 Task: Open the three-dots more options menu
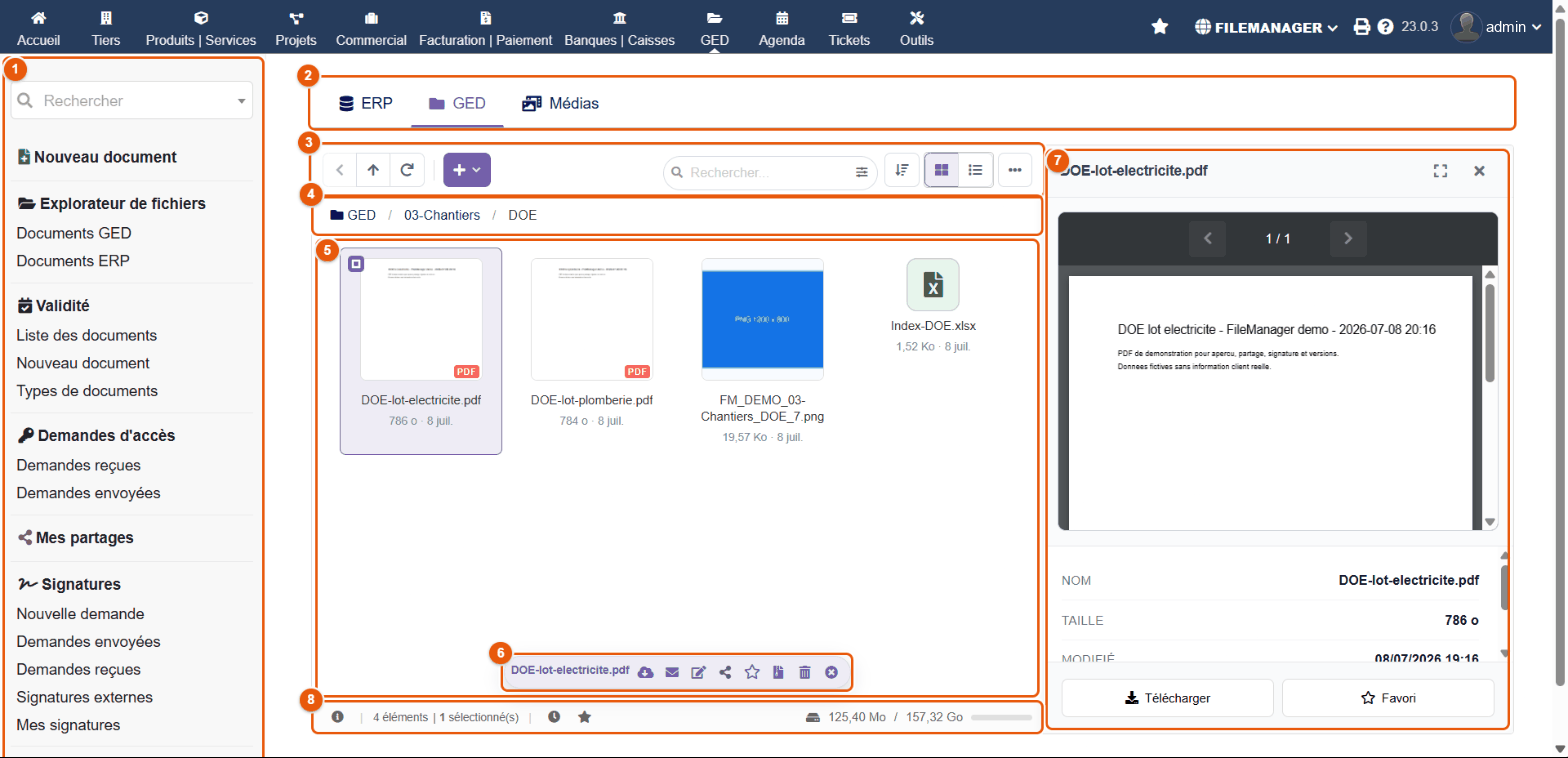(x=1014, y=170)
